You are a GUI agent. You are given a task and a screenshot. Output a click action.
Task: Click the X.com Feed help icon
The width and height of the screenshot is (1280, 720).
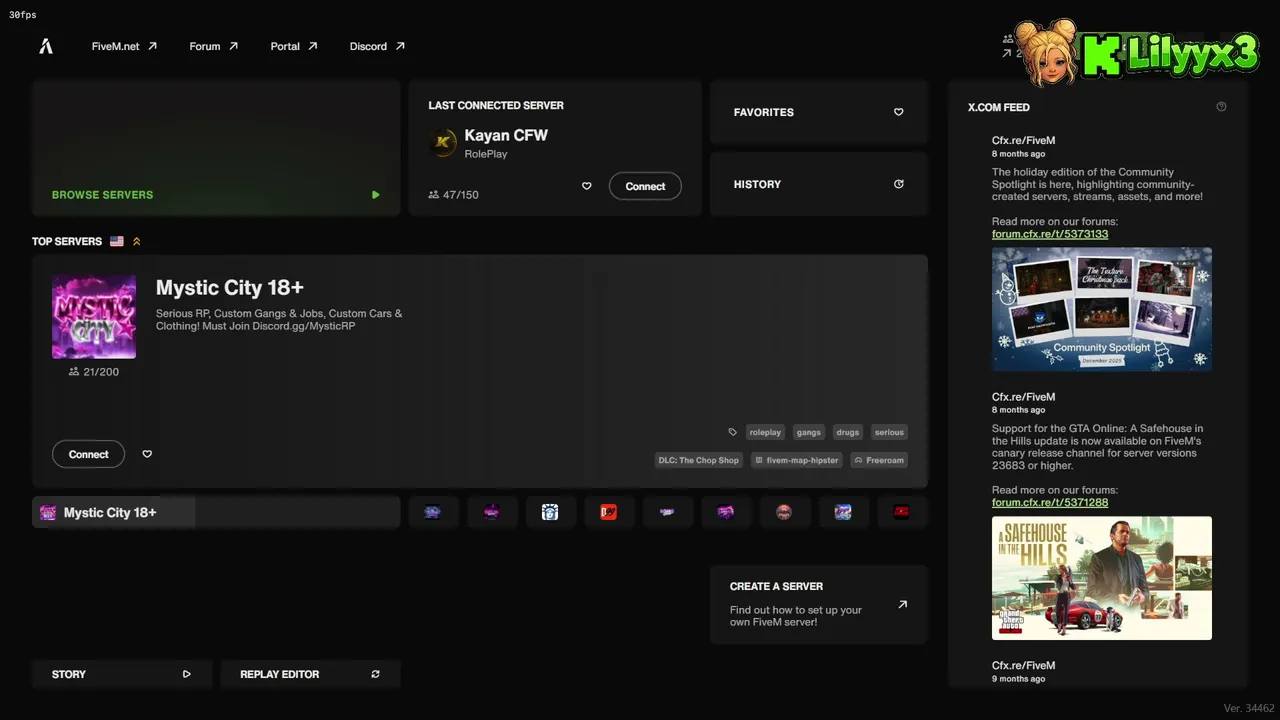(1221, 107)
